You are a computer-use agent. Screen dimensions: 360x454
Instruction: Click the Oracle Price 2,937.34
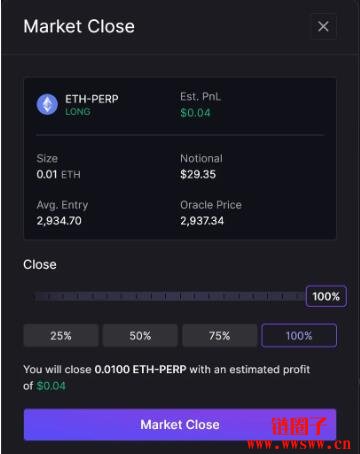point(202,221)
